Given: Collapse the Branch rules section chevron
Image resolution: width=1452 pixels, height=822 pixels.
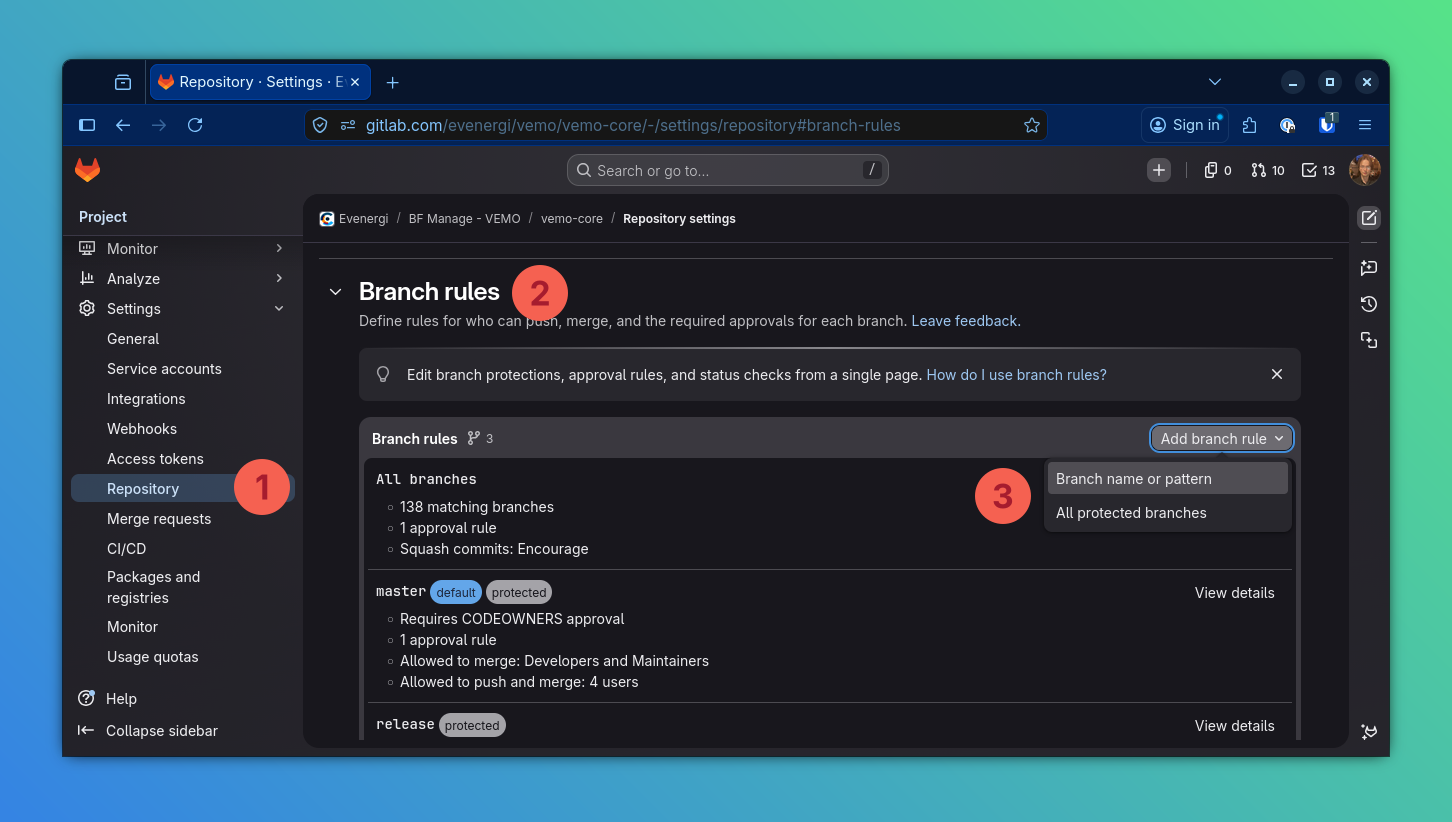Looking at the screenshot, I should click(x=336, y=292).
